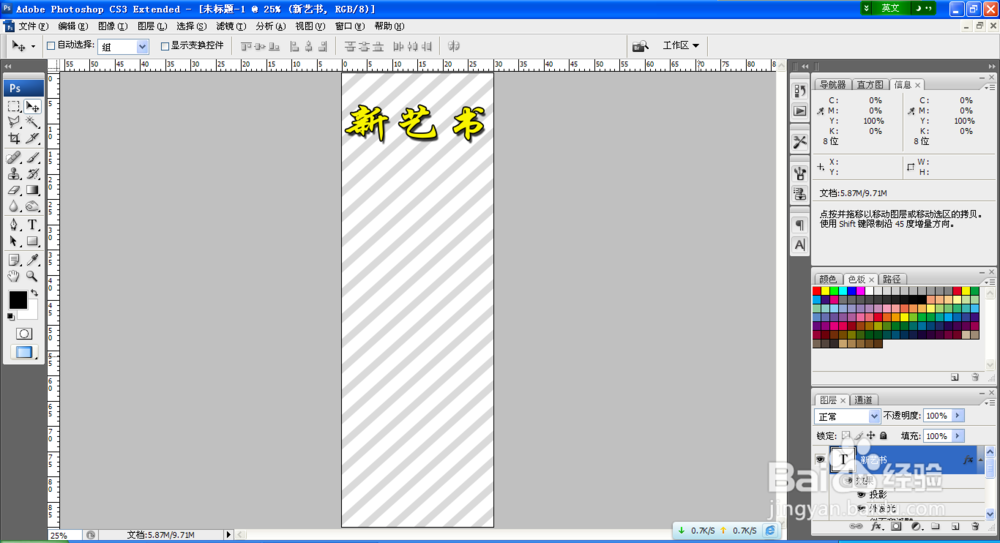1000x543 pixels.
Task: Select the Magic Wand tool
Action: tap(32, 123)
